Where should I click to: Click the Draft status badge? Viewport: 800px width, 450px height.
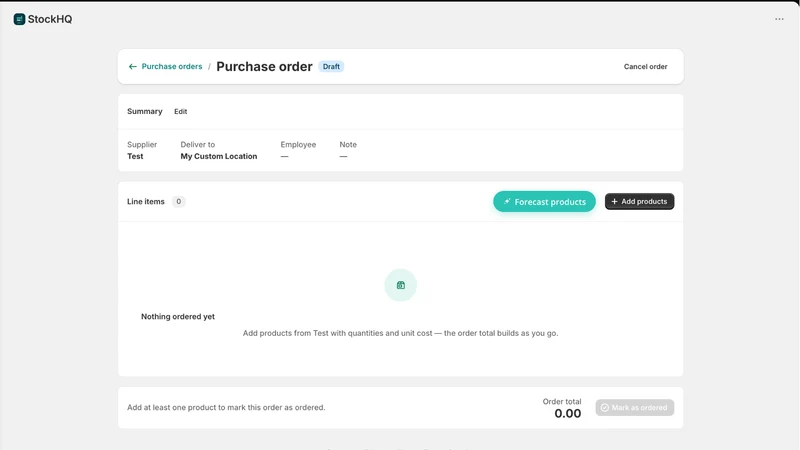[331, 66]
